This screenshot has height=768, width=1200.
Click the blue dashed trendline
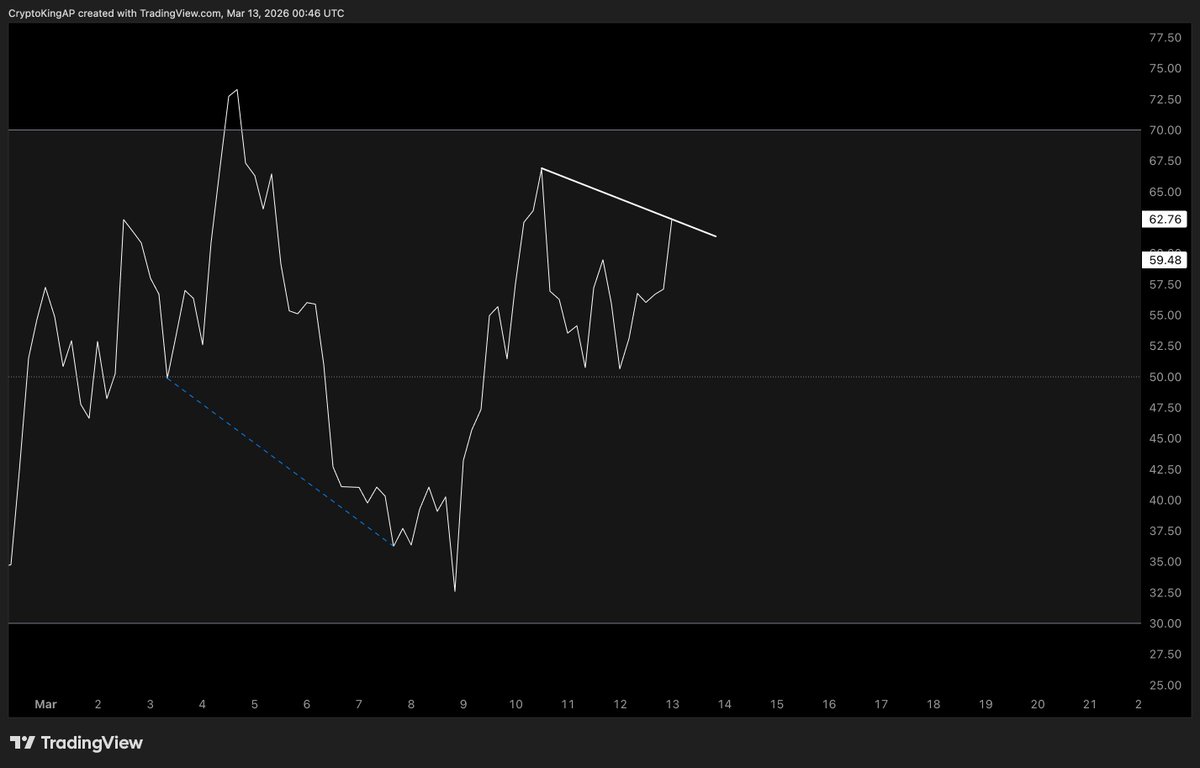[280, 461]
